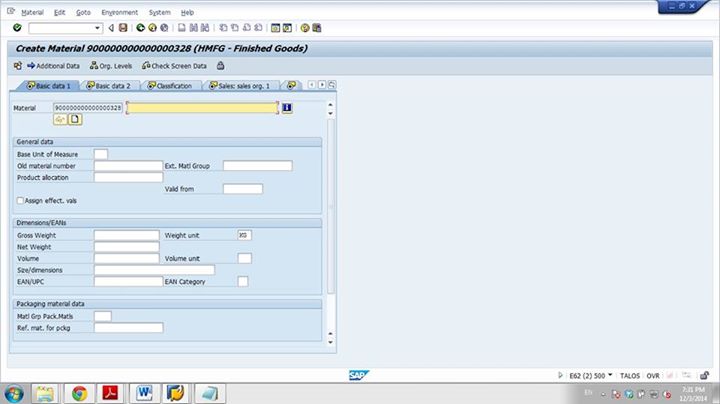Click the Create New Session icon
Image resolution: width=720 pixels, height=404 pixels.
click(x=275, y=28)
